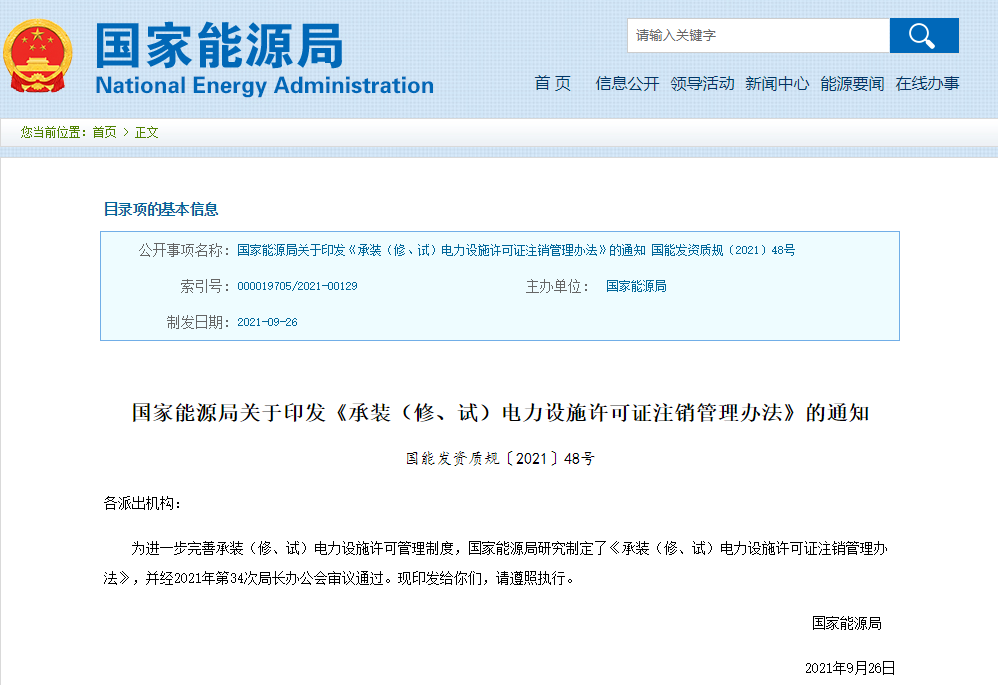Open the 信息公开 navigation menu
Viewport: 998px width, 685px height.
pyautogui.click(x=627, y=83)
